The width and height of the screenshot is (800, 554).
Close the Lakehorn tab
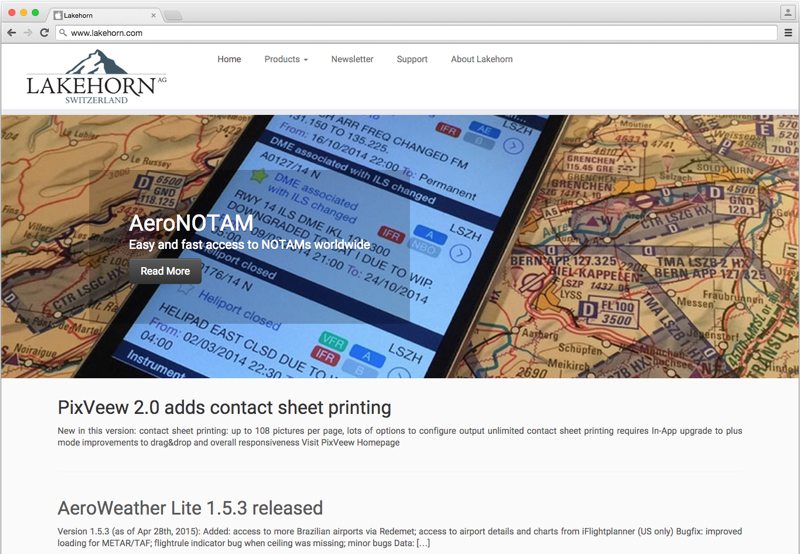point(153,15)
